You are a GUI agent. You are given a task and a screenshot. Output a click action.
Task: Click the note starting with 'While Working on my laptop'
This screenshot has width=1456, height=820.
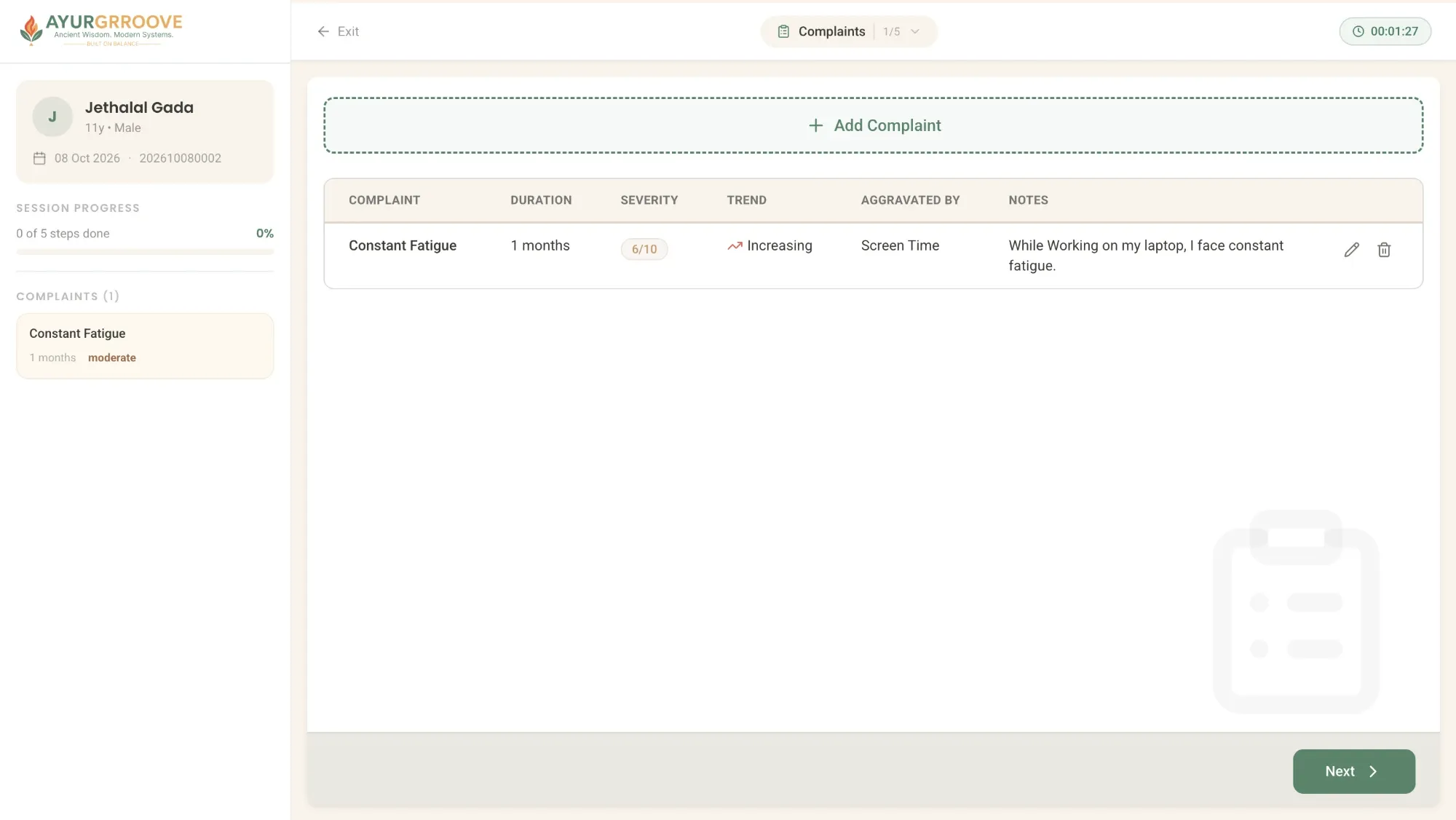coord(1146,256)
